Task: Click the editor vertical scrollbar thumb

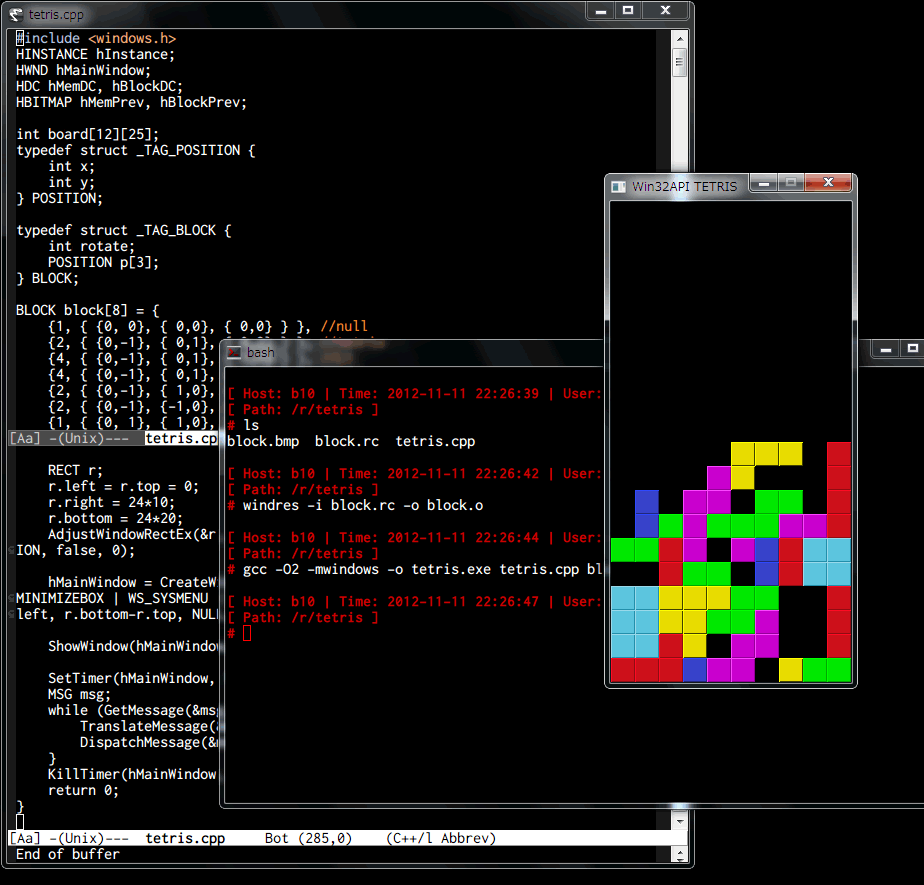Action: click(679, 62)
